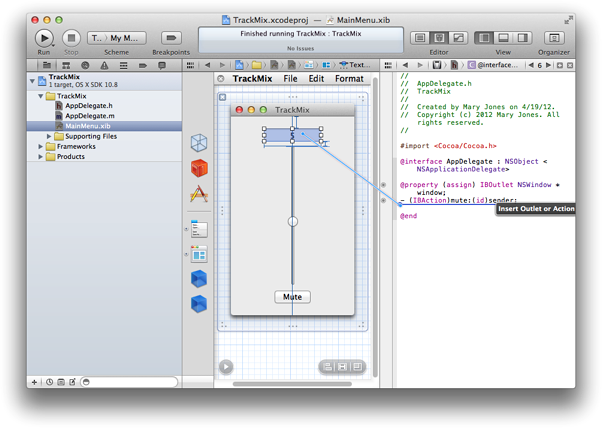Select the text field at top of window
This screenshot has height=428, width=602.
(x=293, y=135)
